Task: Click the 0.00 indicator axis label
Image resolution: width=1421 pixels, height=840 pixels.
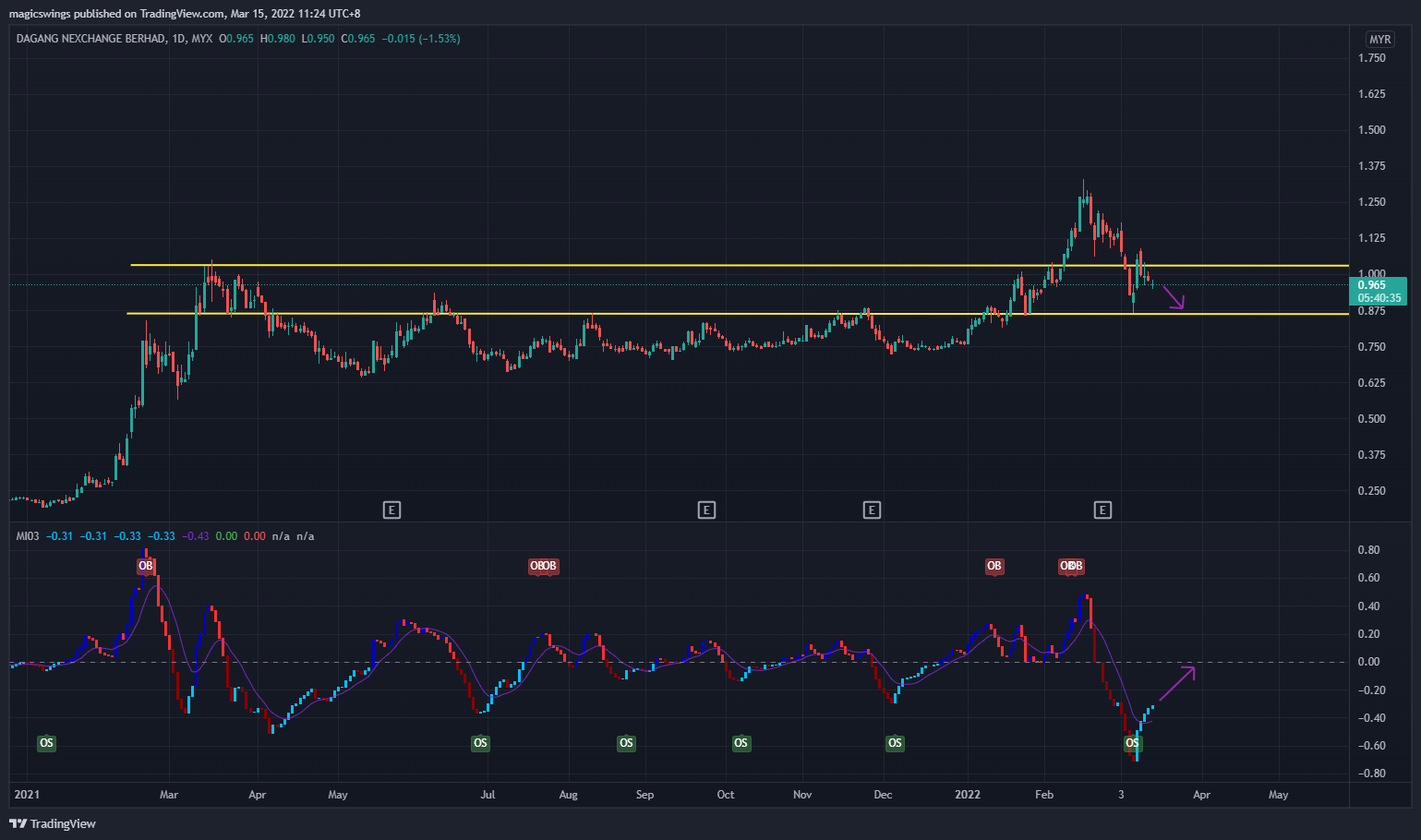Action: click(1369, 662)
